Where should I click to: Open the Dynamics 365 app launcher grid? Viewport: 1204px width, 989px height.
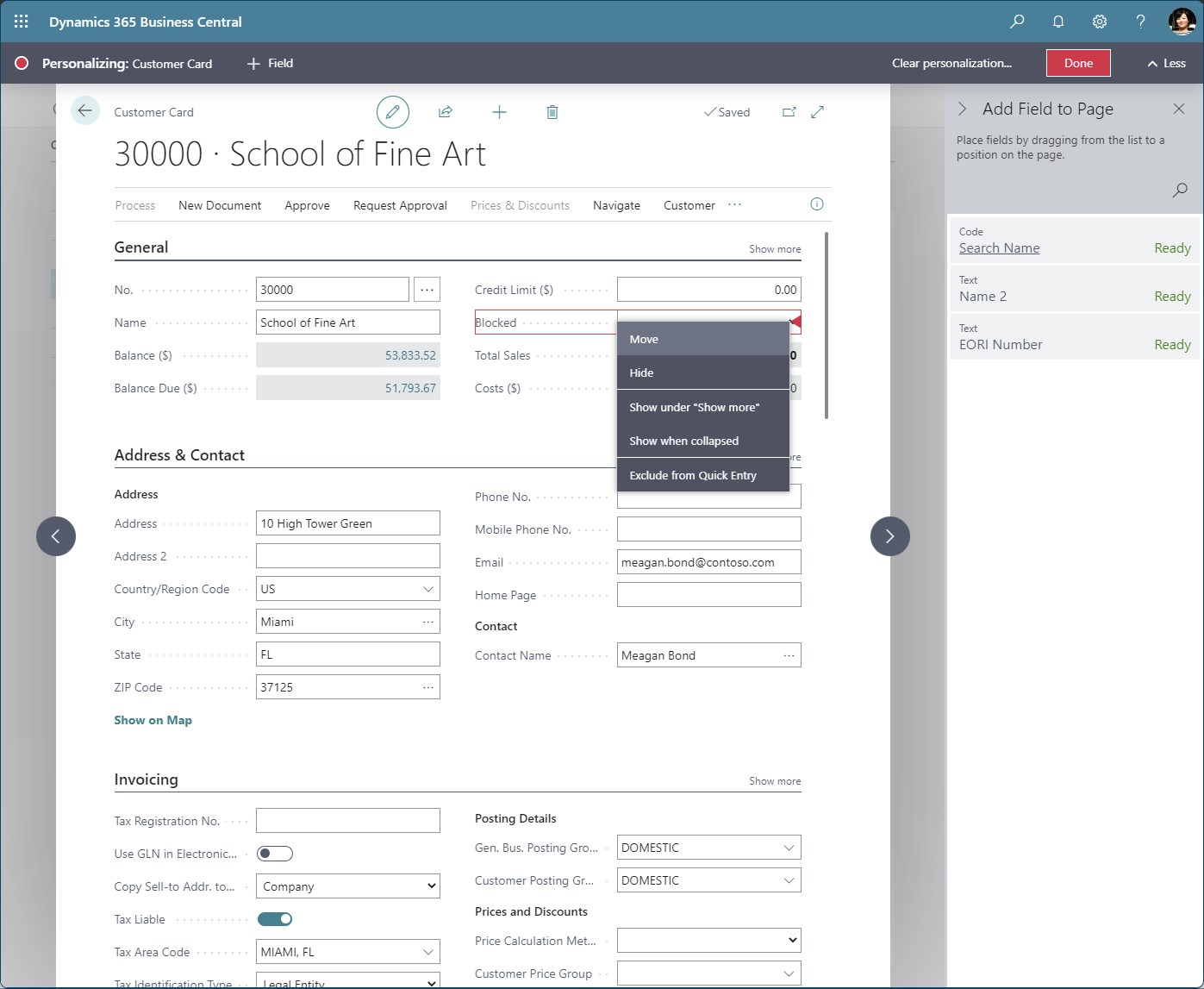coord(21,21)
